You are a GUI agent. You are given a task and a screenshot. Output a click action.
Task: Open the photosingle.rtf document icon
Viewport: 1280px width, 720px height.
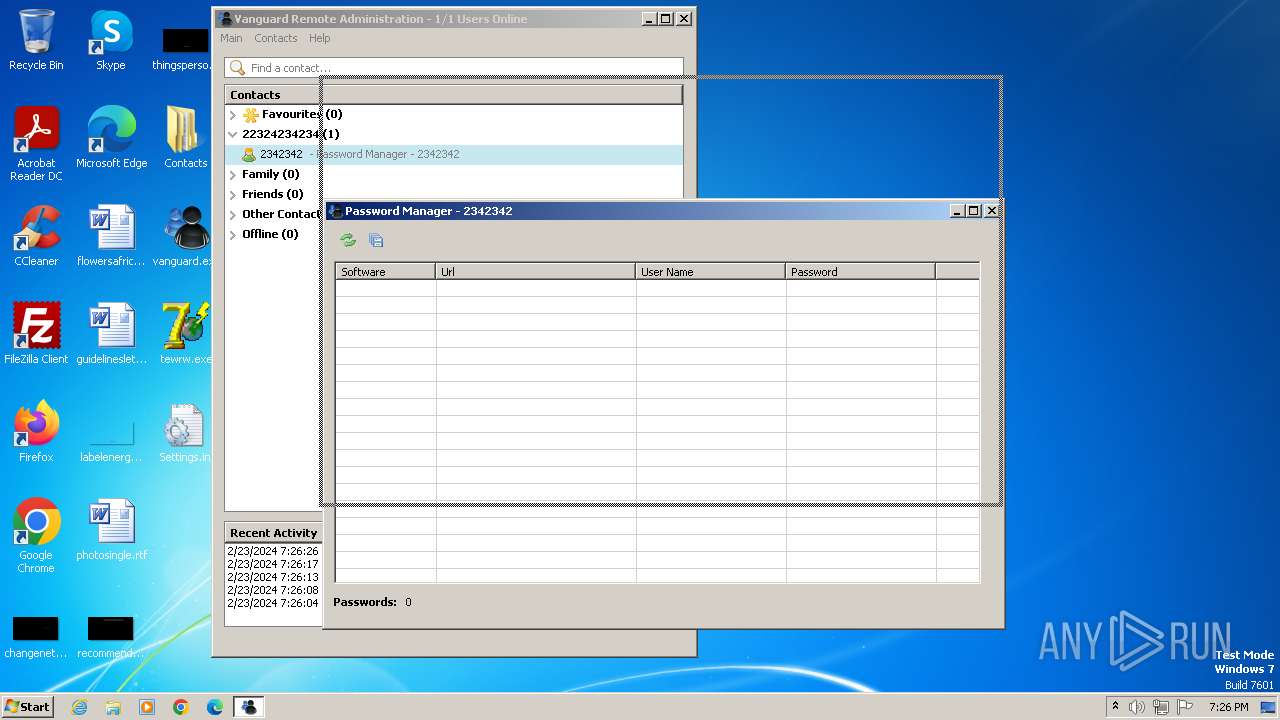(x=111, y=530)
